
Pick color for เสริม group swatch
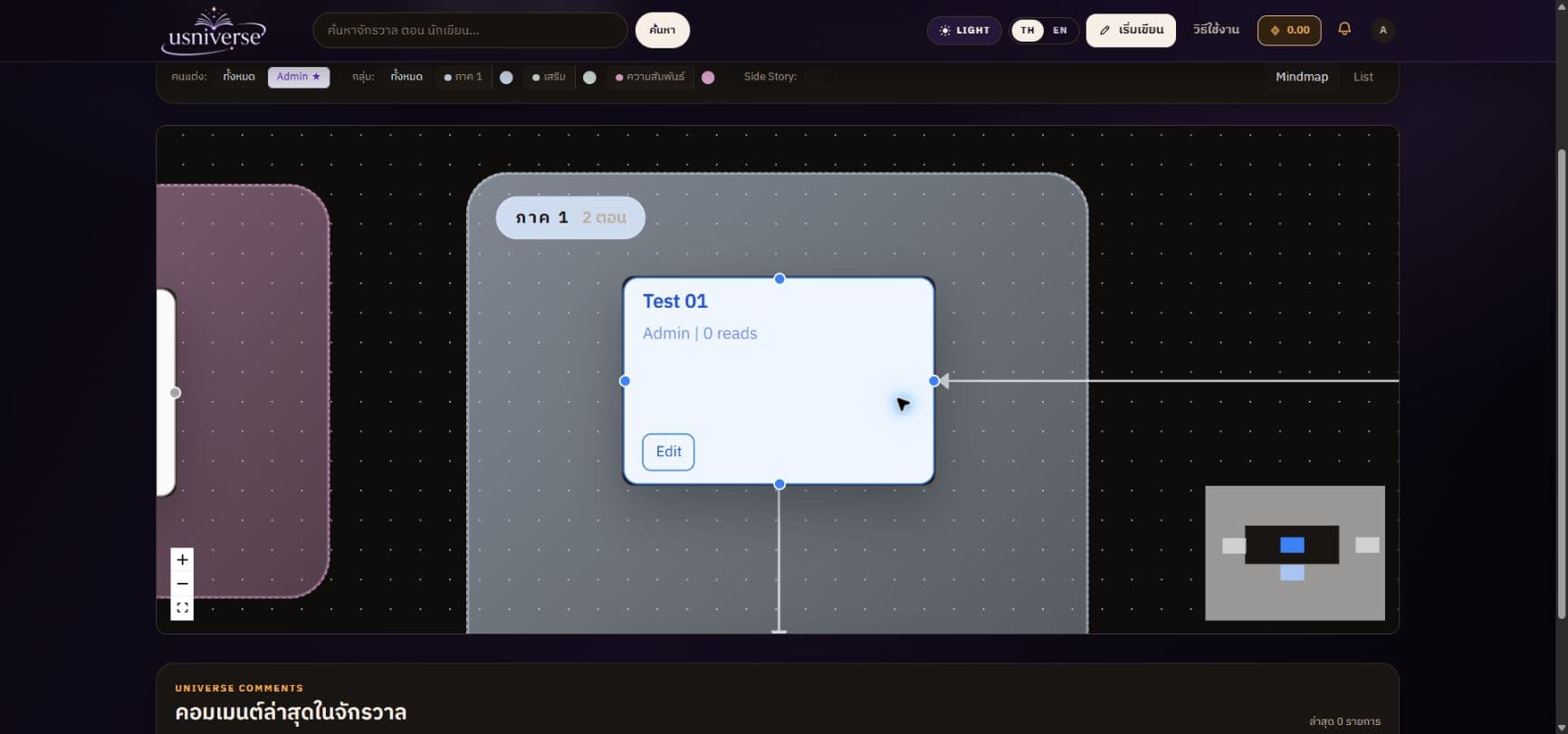click(589, 78)
